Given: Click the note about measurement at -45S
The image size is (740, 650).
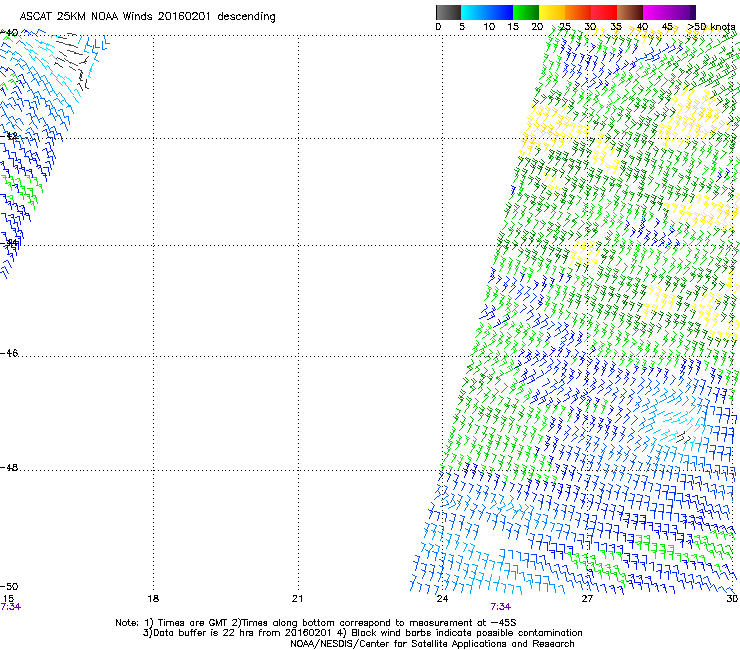Looking at the screenshot, I should pyautogui.click(x=374, y=623).
